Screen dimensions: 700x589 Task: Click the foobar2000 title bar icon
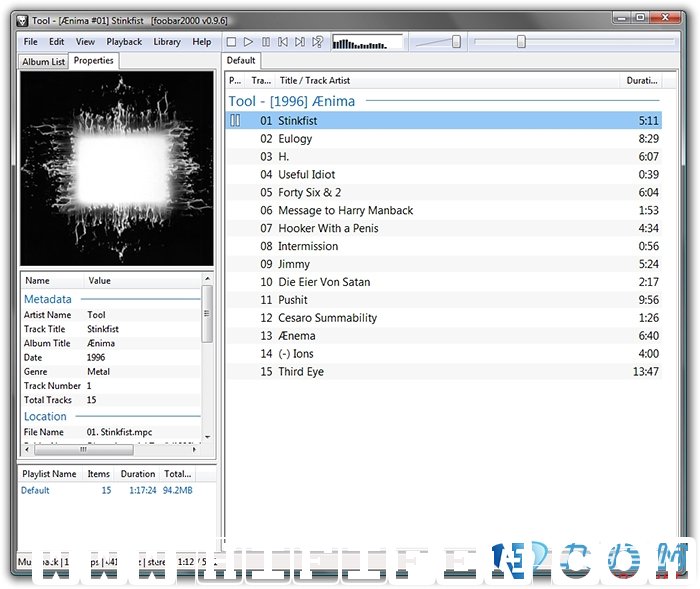click(x=22, y=21)
